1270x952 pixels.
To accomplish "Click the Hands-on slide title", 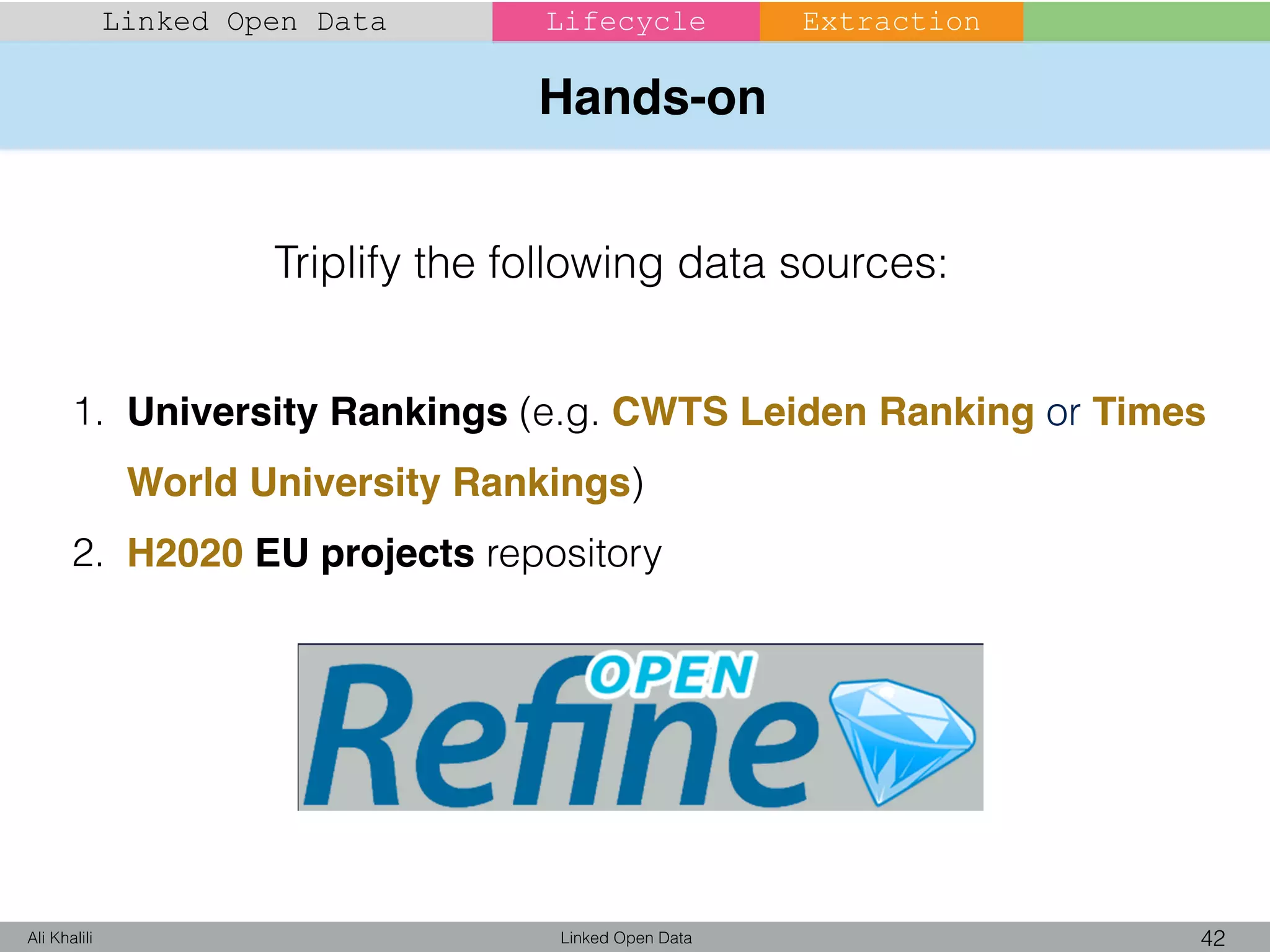I will coord(652,97).
